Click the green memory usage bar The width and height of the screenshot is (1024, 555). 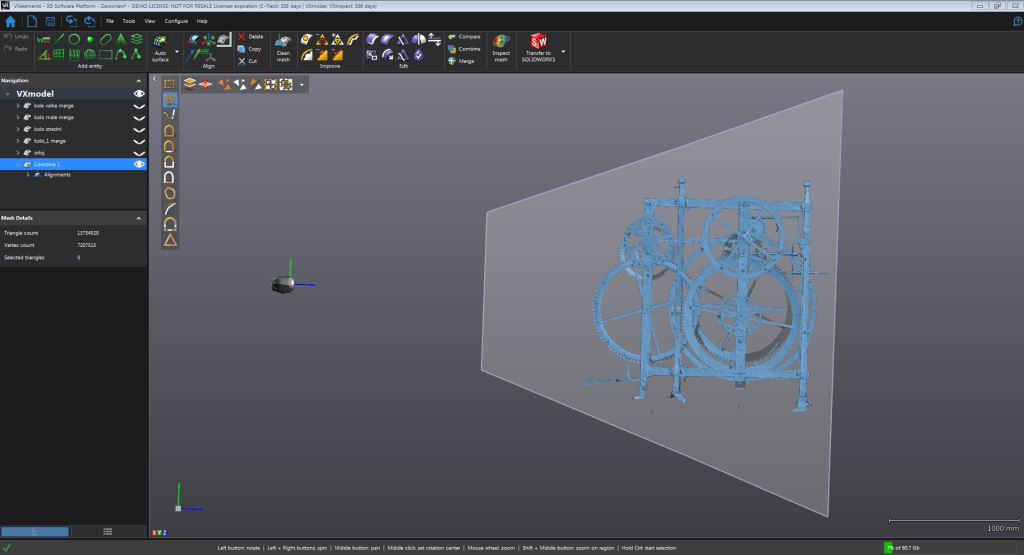click(888, 548)
